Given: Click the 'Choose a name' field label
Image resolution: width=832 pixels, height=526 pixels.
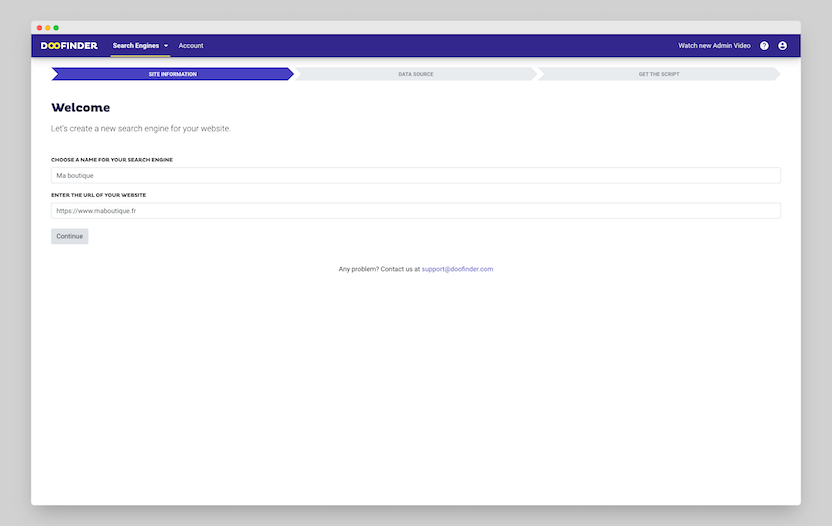Looking at the screenshot, I should coord(112,159).
